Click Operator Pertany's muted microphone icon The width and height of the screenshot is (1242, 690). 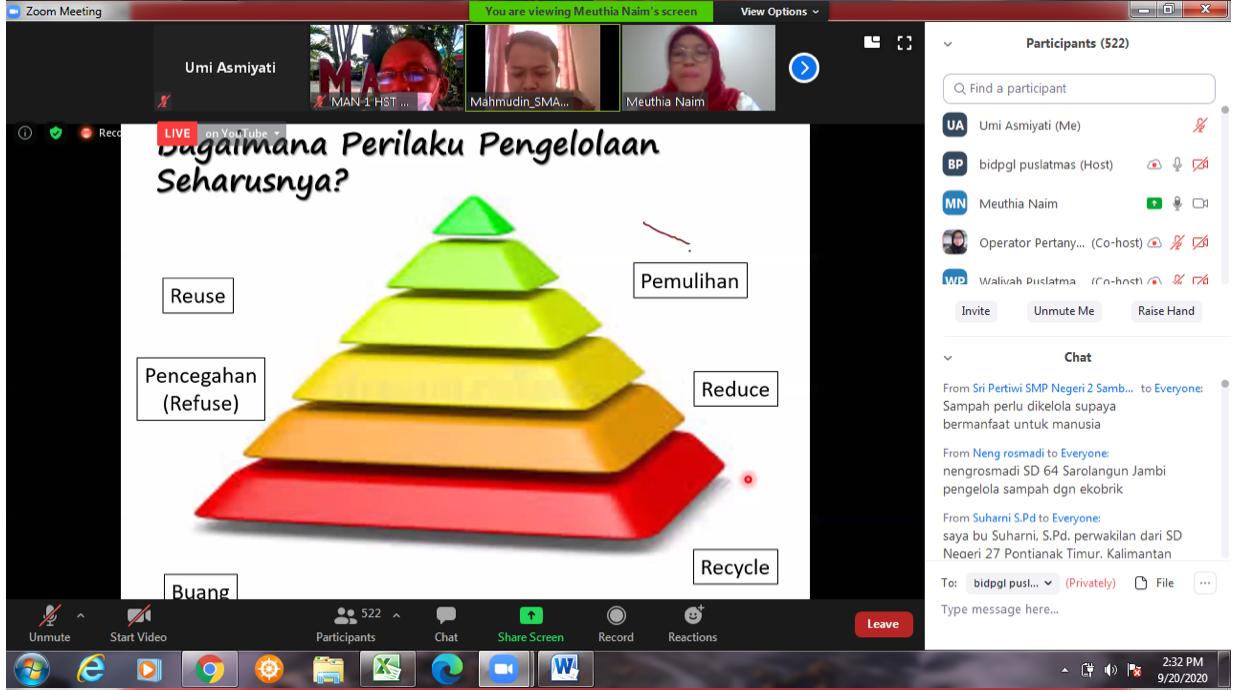coord(1178,242)
